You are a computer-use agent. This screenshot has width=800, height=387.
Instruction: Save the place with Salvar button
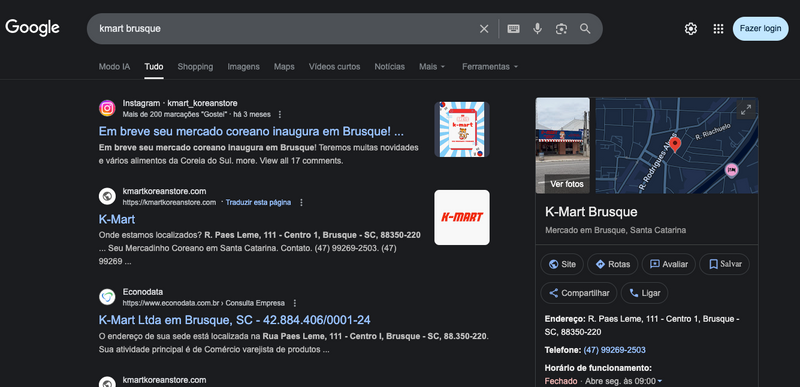[x=724, y=264]
